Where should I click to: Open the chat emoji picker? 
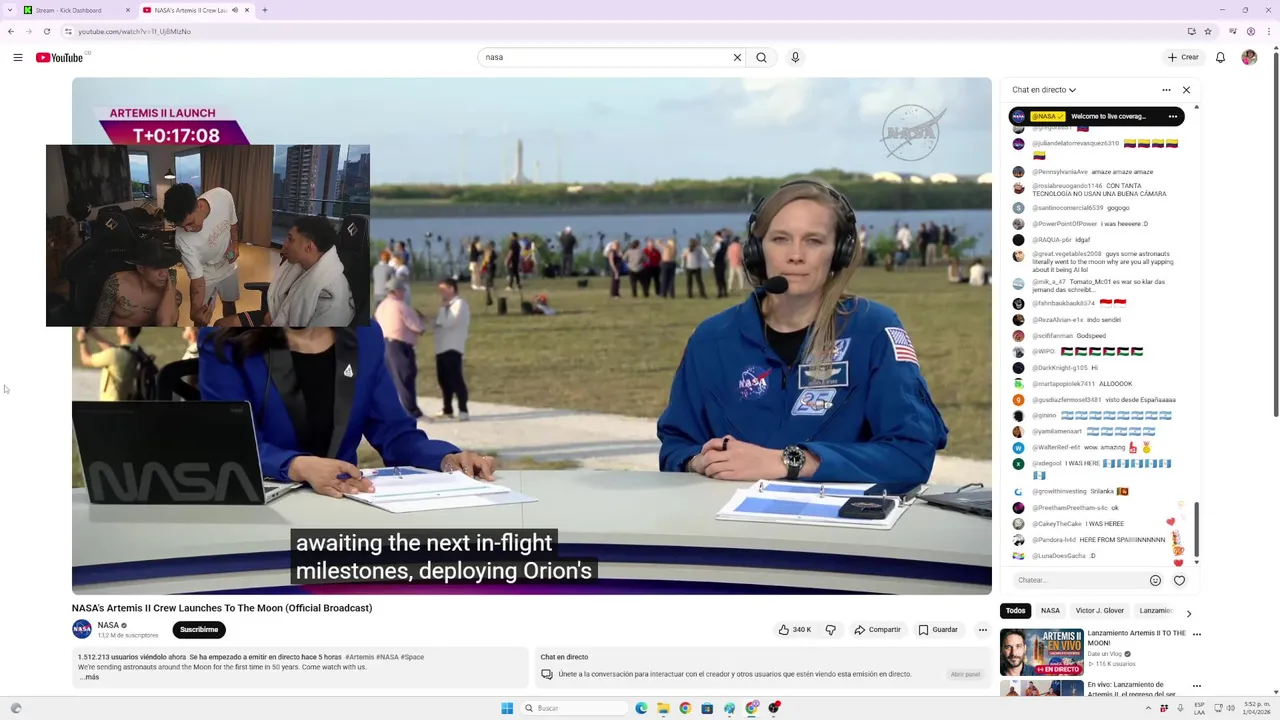coord(1155,580)
